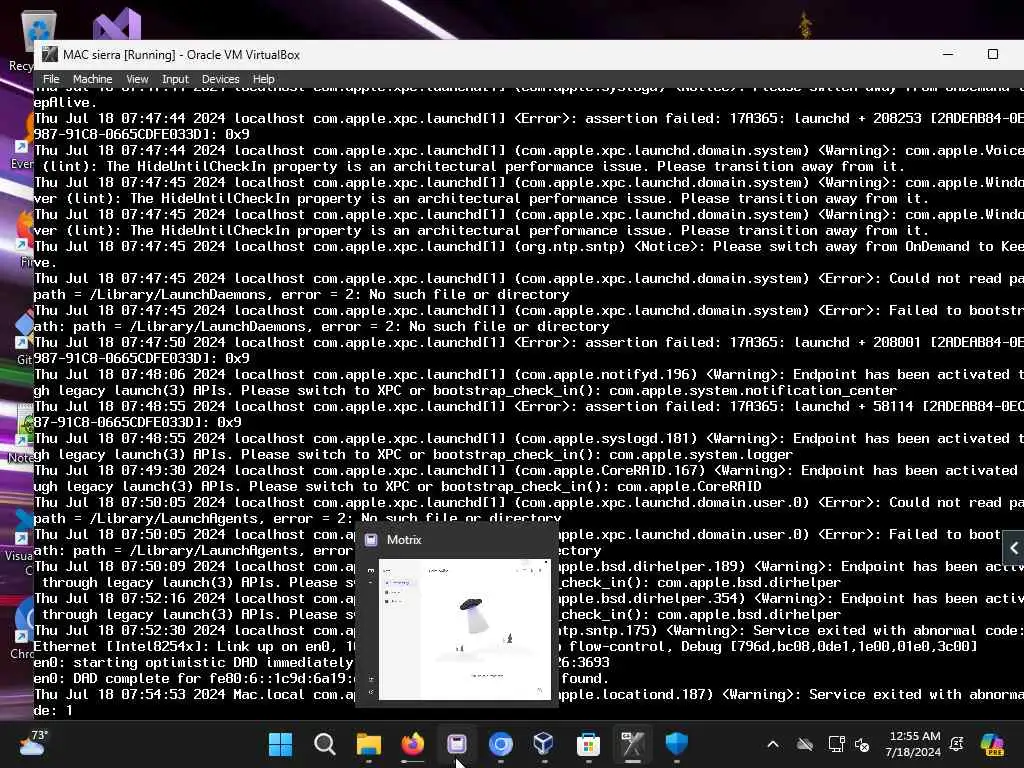The image size is (1024, 768).
Task: Open taskbar Search
Action: (x=325, y=744)
